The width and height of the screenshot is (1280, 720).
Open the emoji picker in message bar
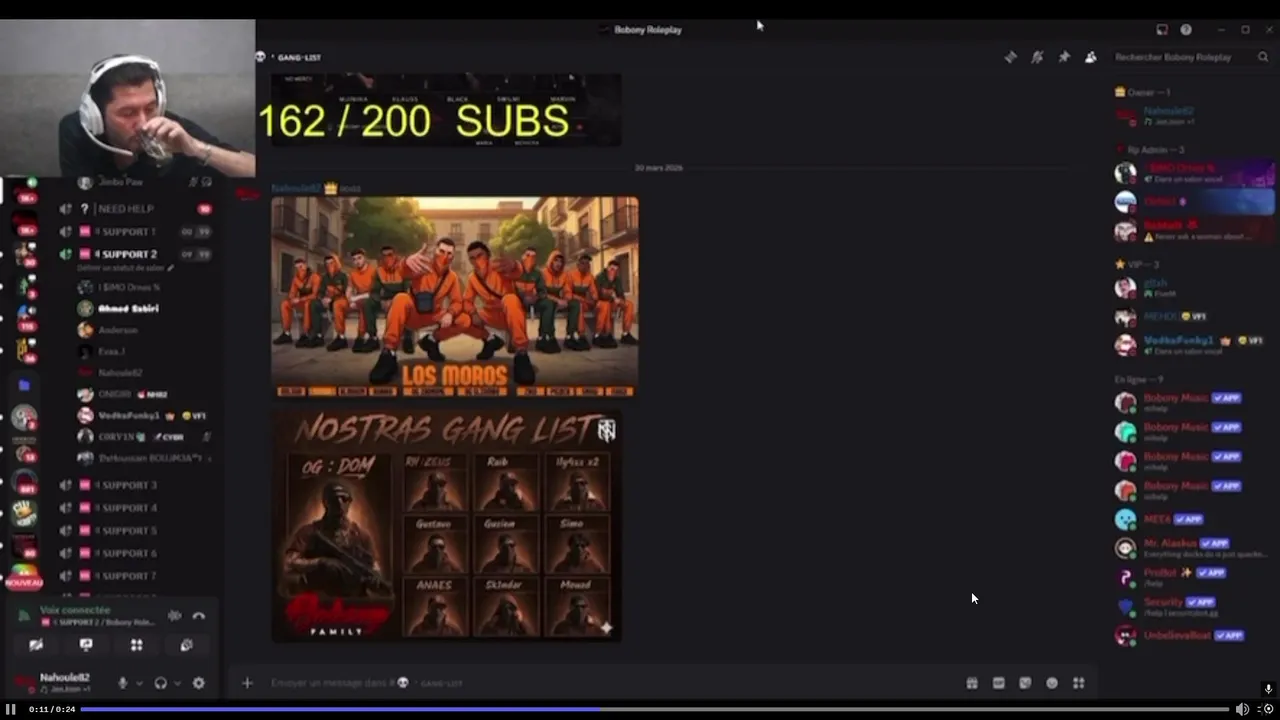coord(1052,683)
